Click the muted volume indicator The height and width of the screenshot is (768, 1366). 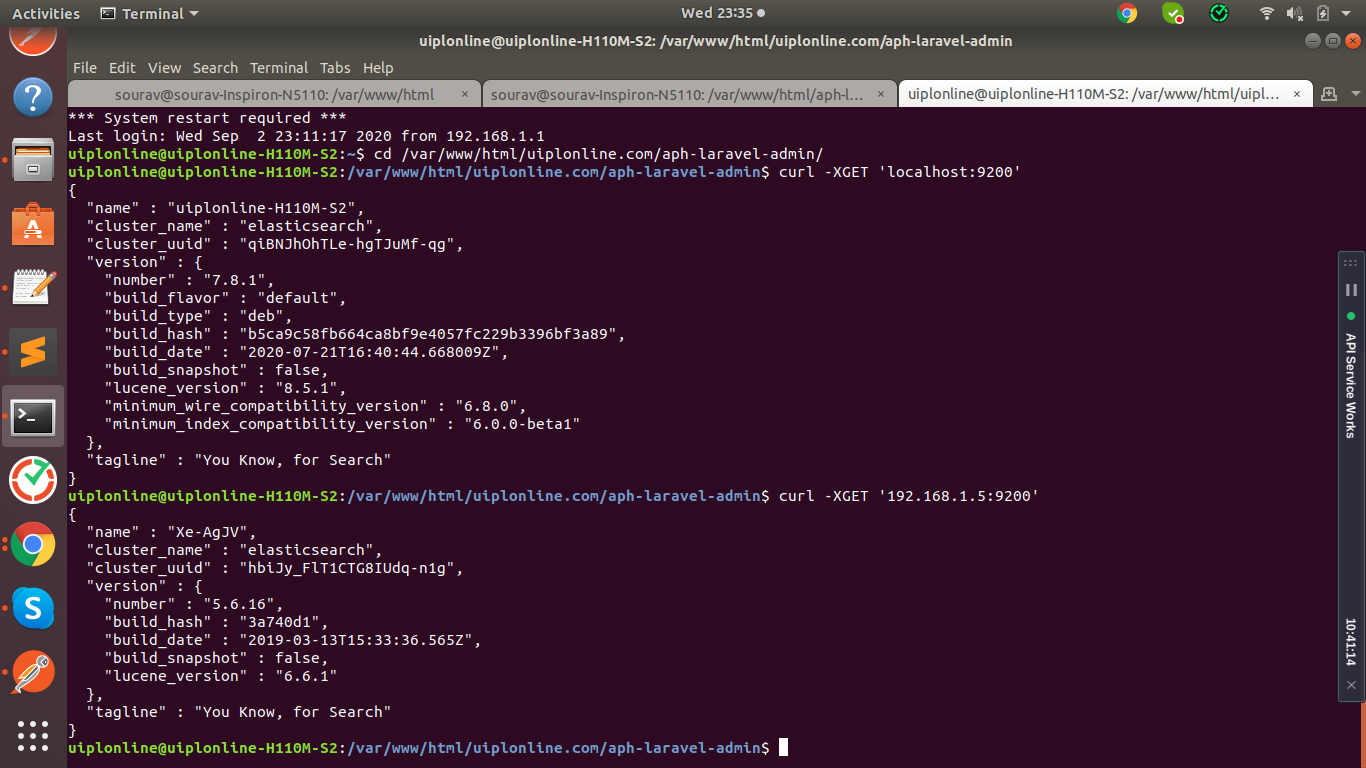click(1295, 13)
